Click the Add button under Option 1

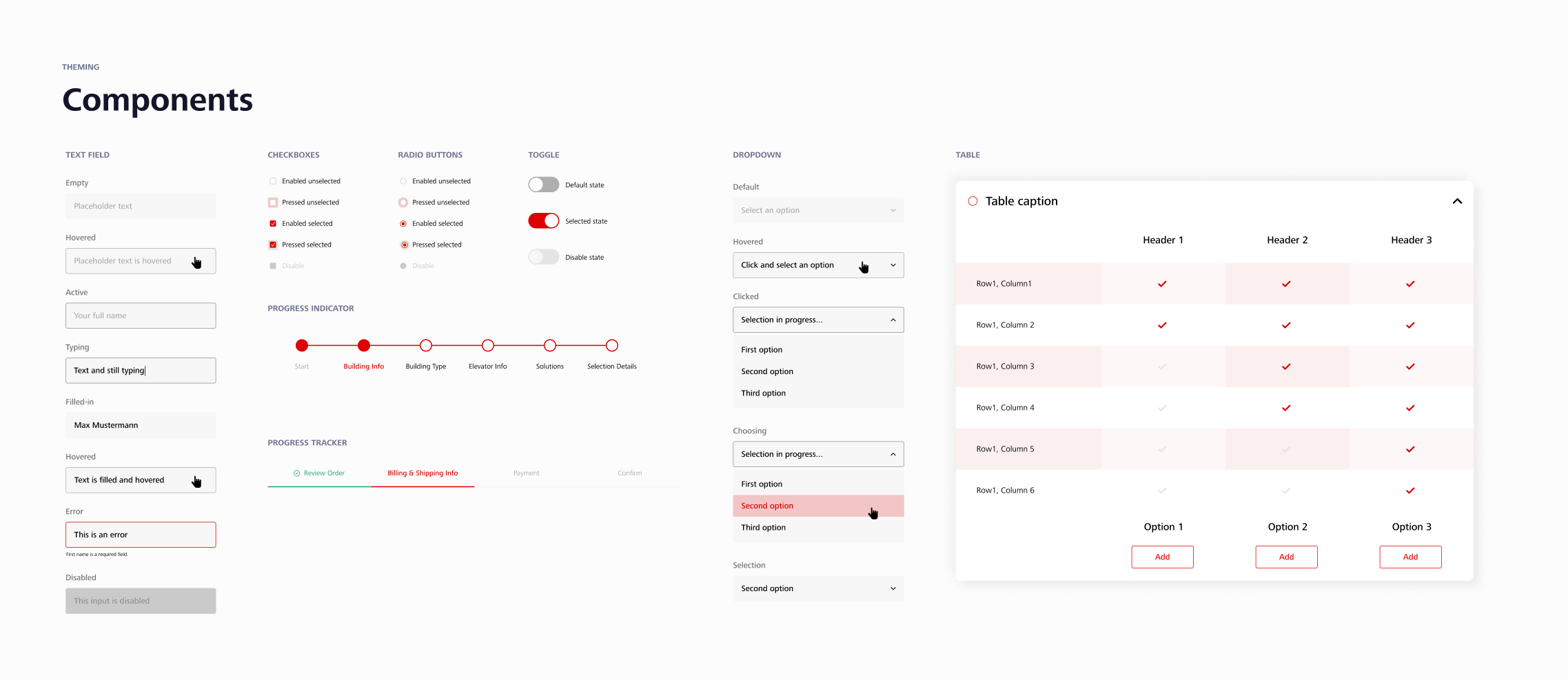point(1162,557)
